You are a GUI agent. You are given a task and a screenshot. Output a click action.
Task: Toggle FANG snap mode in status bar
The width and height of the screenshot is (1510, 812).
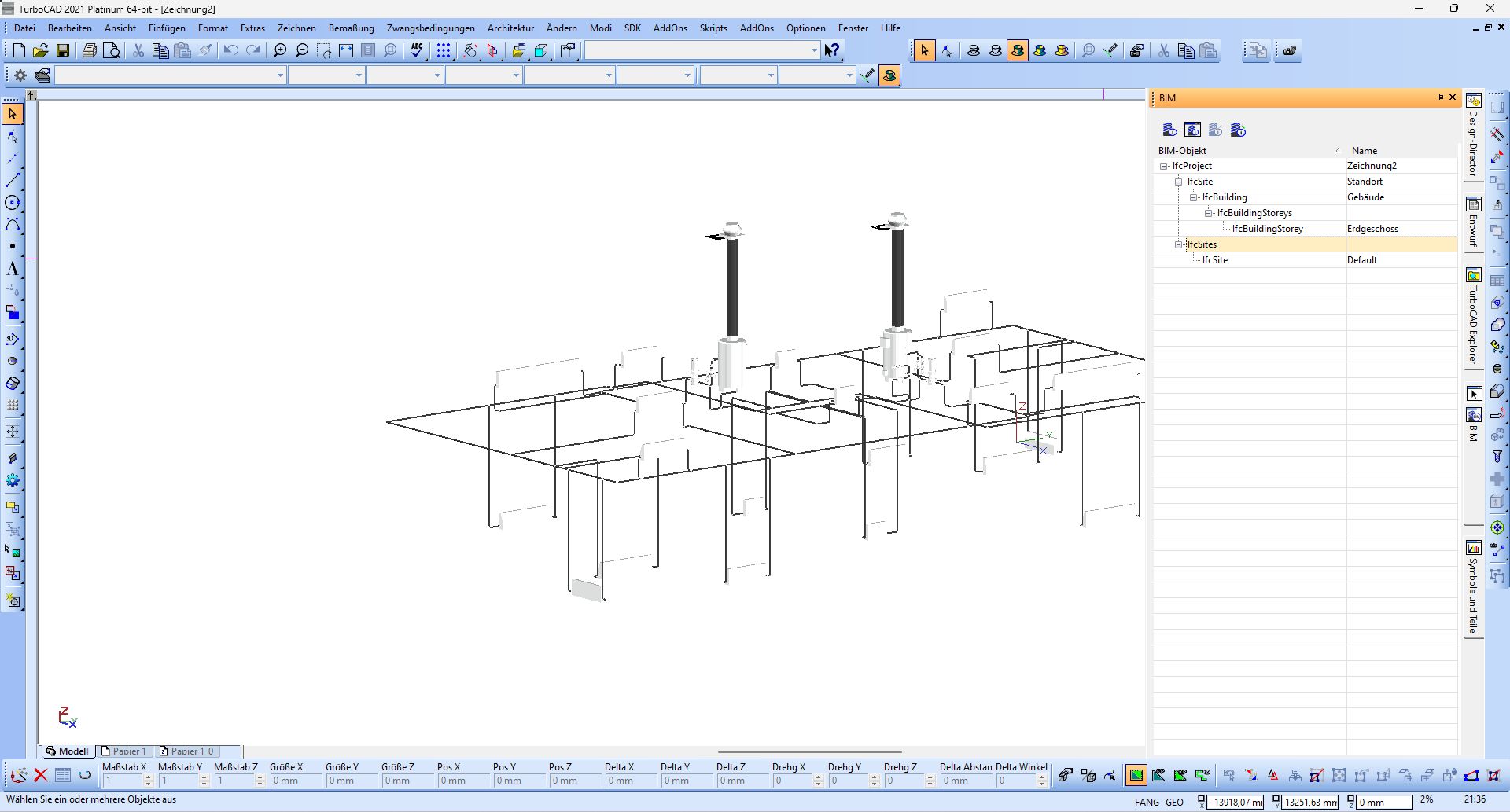1146,803
